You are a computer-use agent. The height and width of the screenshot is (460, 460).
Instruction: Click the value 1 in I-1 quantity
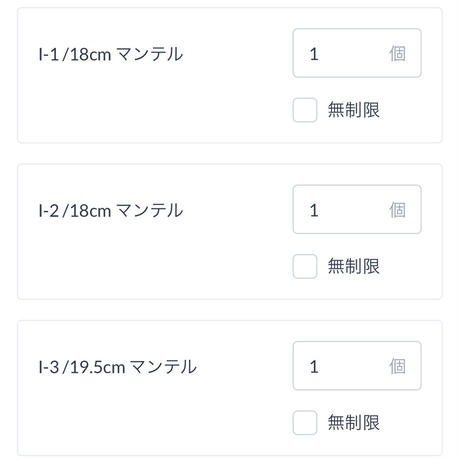tap(314, 54)
